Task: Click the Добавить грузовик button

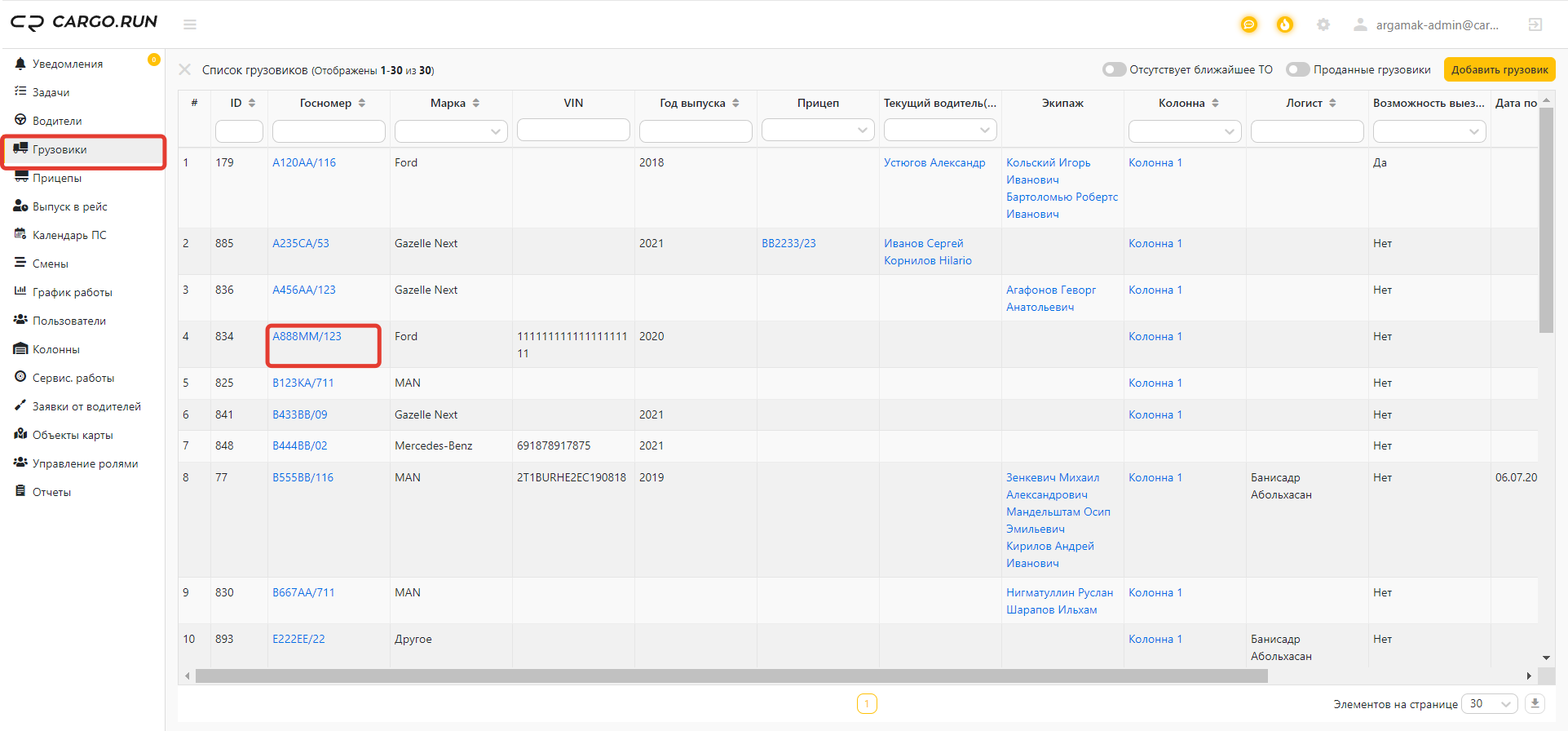Action: click(1500, 69)
